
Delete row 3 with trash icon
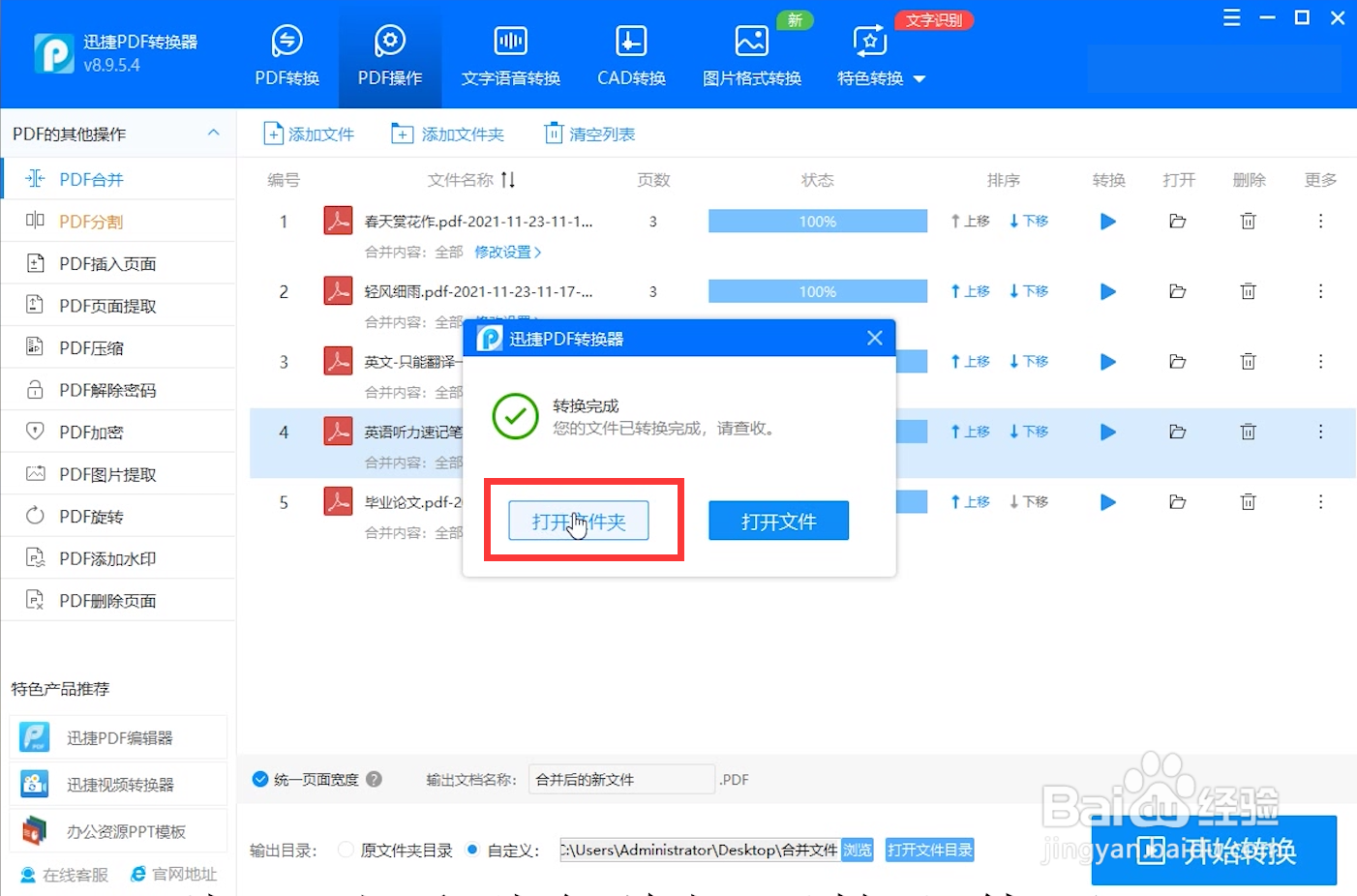tap(1249, 362)
